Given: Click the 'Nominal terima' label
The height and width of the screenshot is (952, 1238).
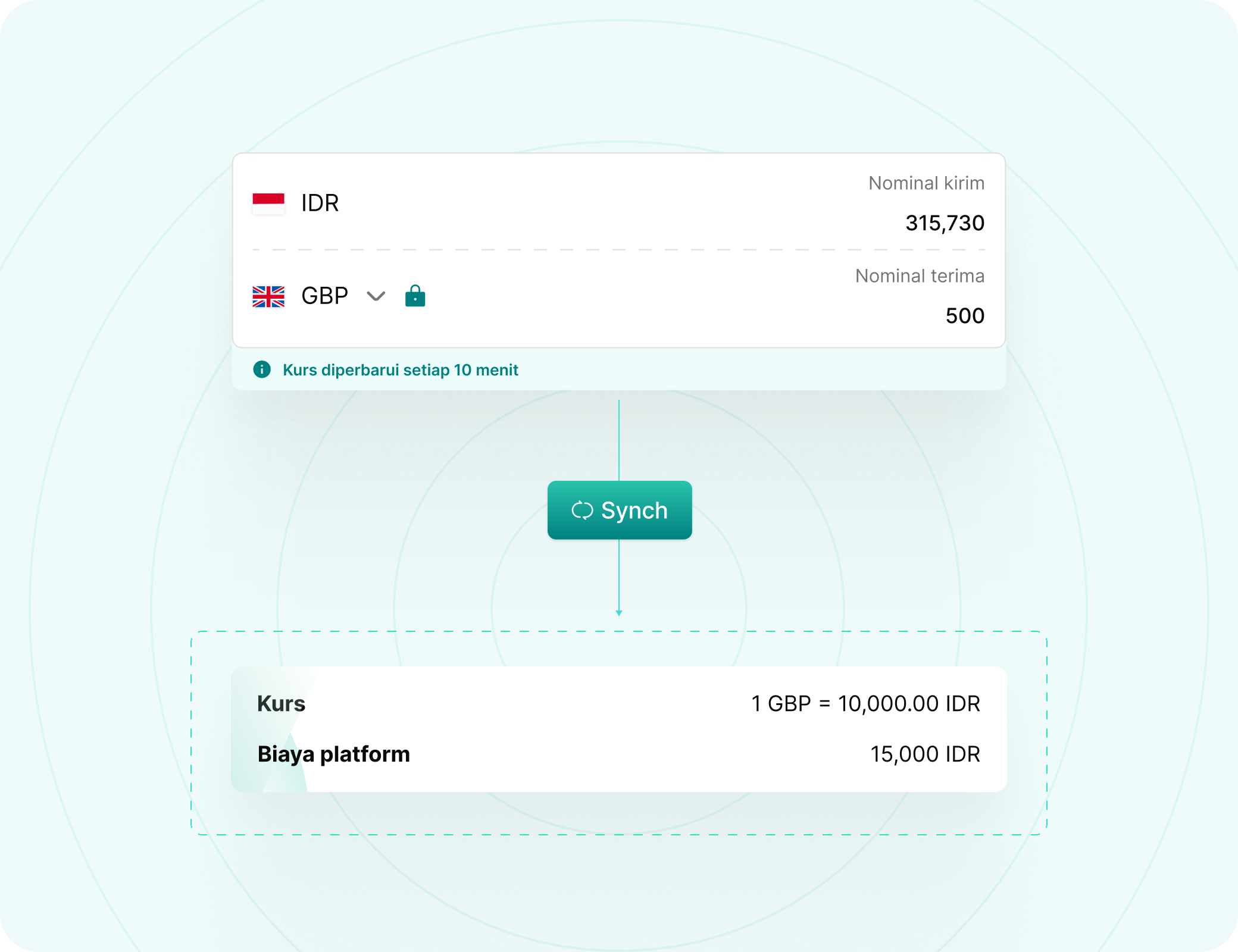Looking at the screenshot, I should [x=920, y=276].
